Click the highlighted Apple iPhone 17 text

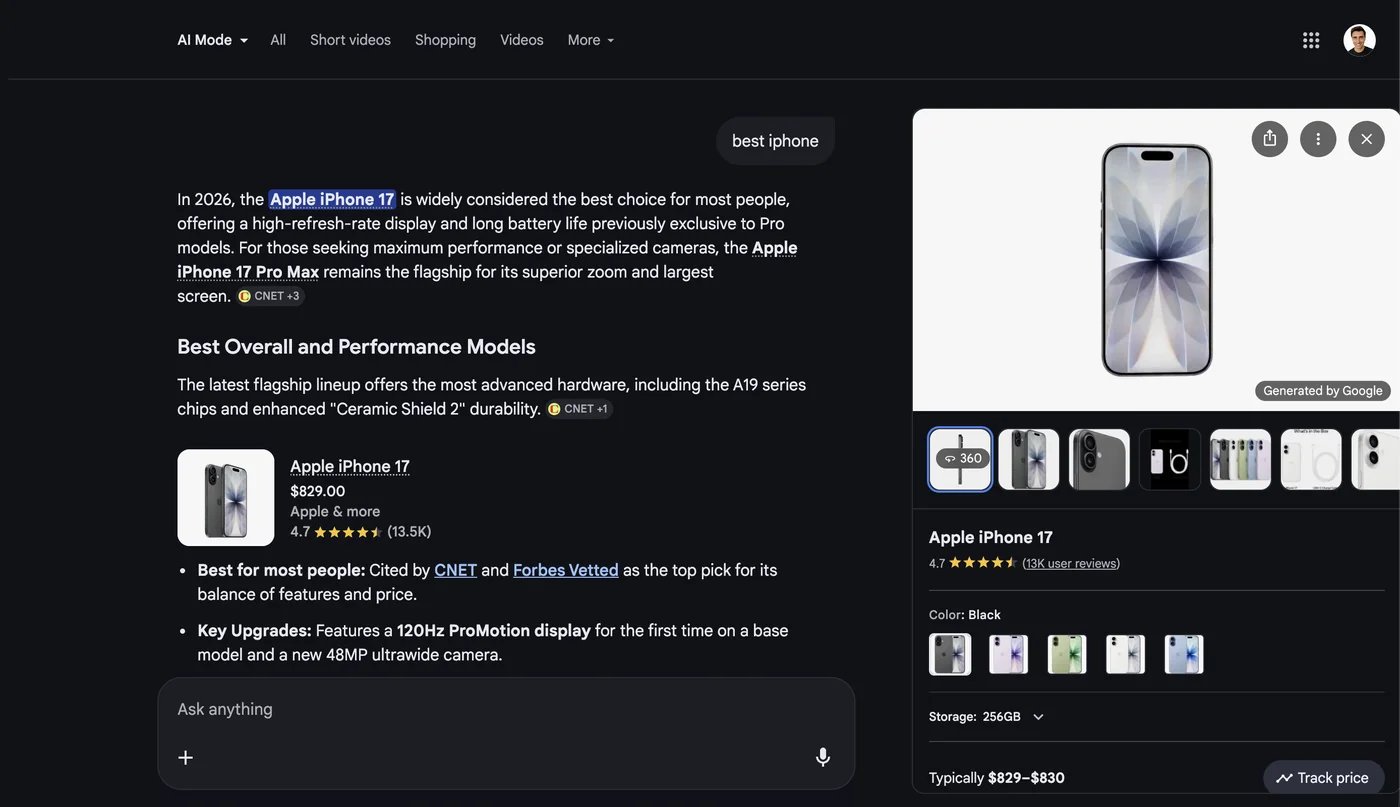(x=332, y=199)
